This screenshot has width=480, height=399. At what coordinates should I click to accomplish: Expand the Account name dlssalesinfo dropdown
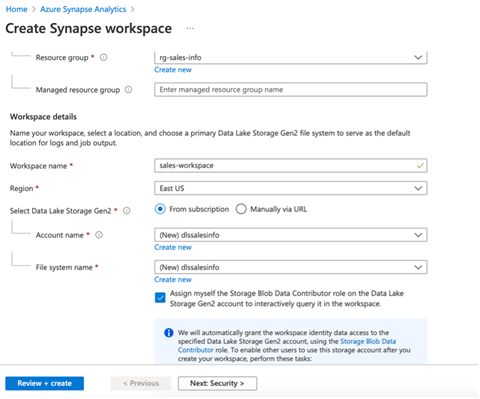(291, 235)
